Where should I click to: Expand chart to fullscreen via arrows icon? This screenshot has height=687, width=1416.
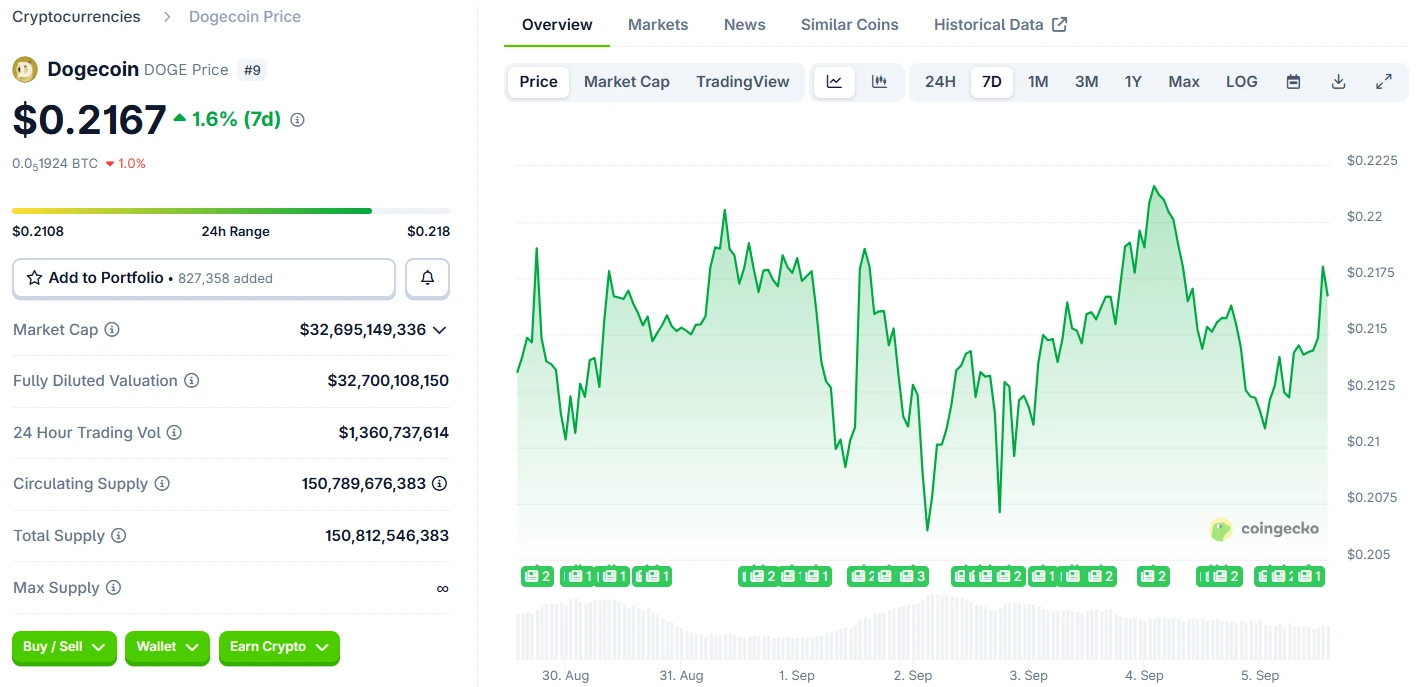(x=1384, y=81)
